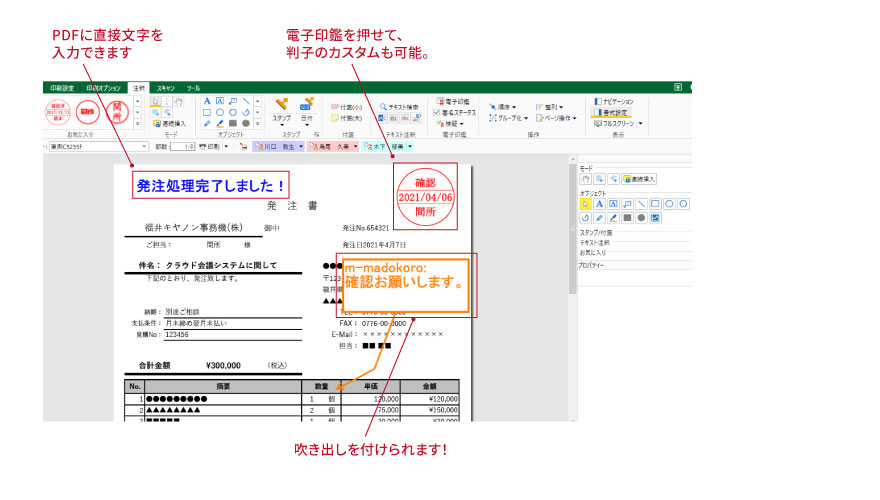This screenshot has height=500, width=880.
Task: Toggle 連続挿入 in the side panel
Action: [639, 179]
